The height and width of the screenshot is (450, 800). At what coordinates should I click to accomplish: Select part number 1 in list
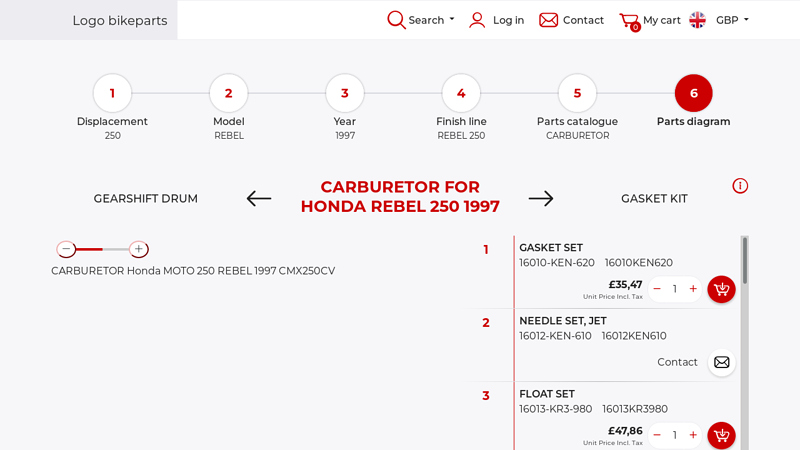tap(486, 249)
